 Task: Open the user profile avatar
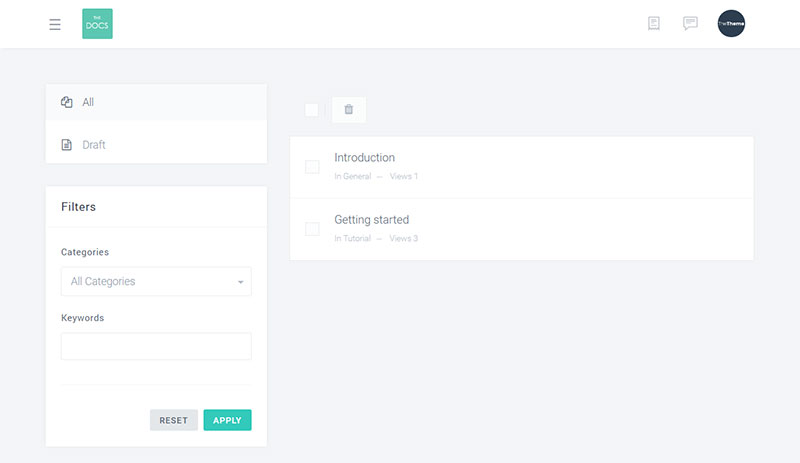pos(731,24)
